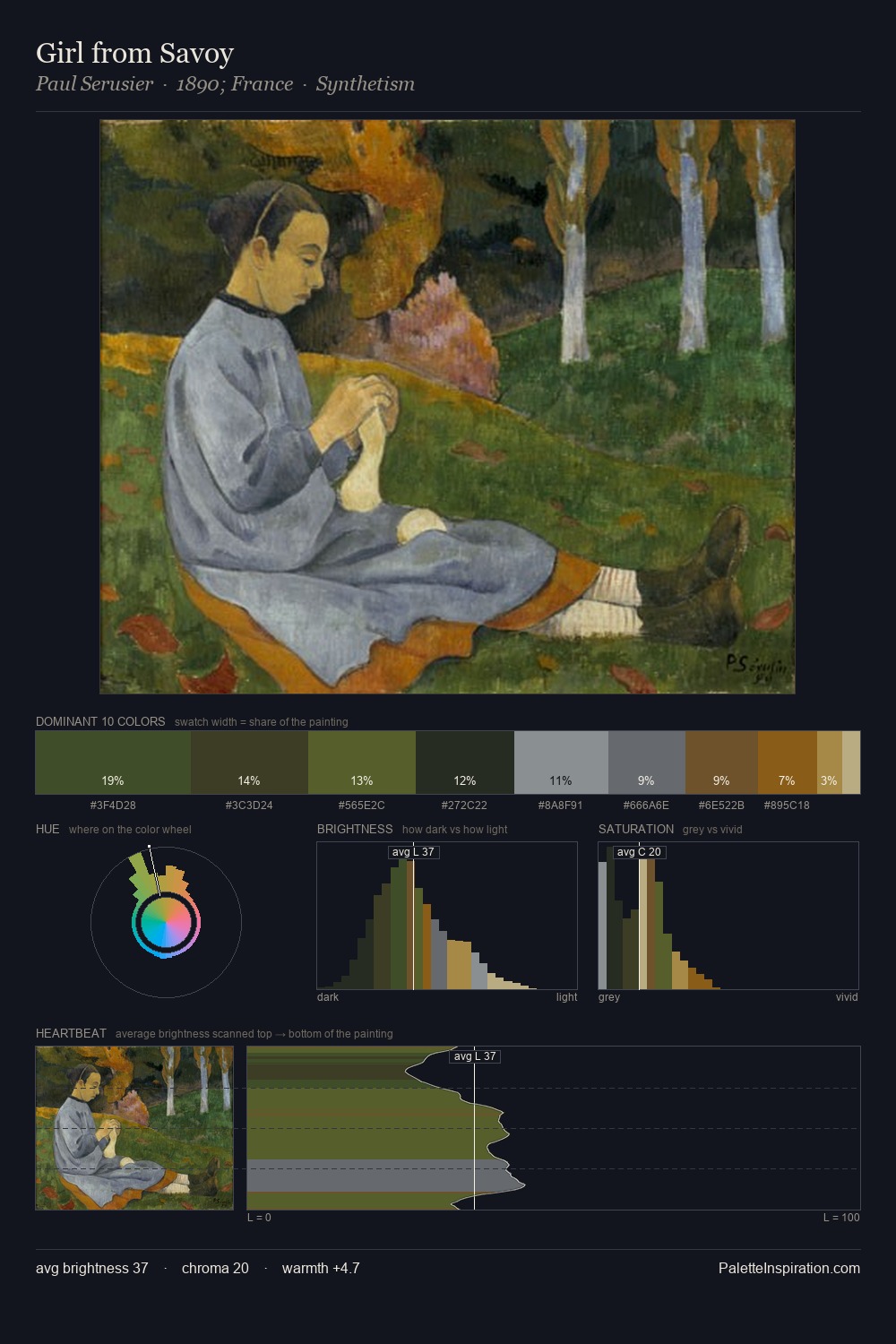Image resolution: width=896 pixels, height=1344 pixels.
Task: Click the avg L 37 label in heartbeat chart
Action: coord(475,1056)
